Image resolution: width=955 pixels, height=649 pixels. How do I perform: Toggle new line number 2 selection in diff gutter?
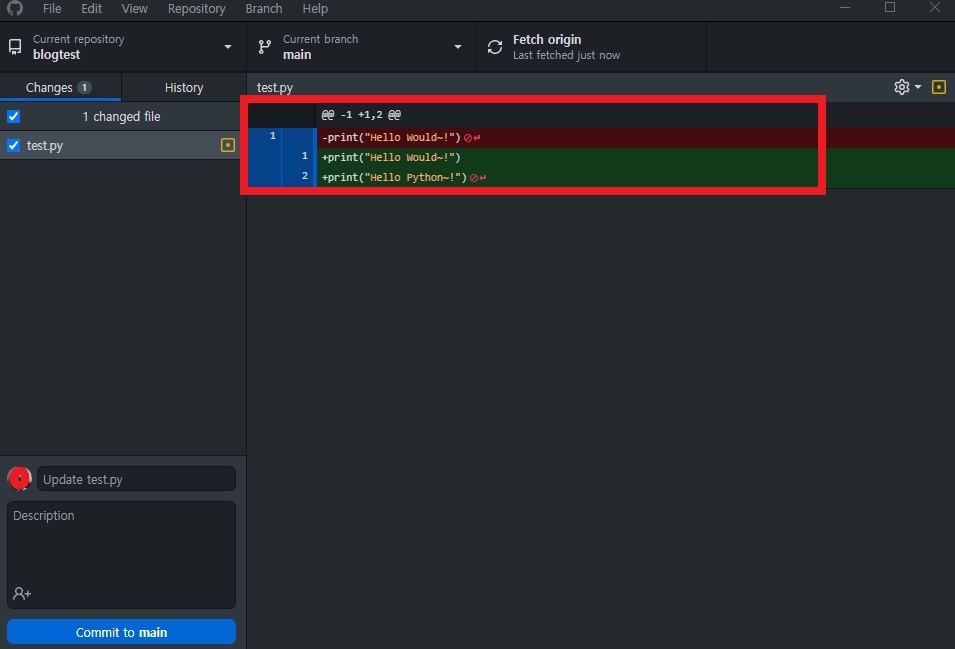coord(305,176)
